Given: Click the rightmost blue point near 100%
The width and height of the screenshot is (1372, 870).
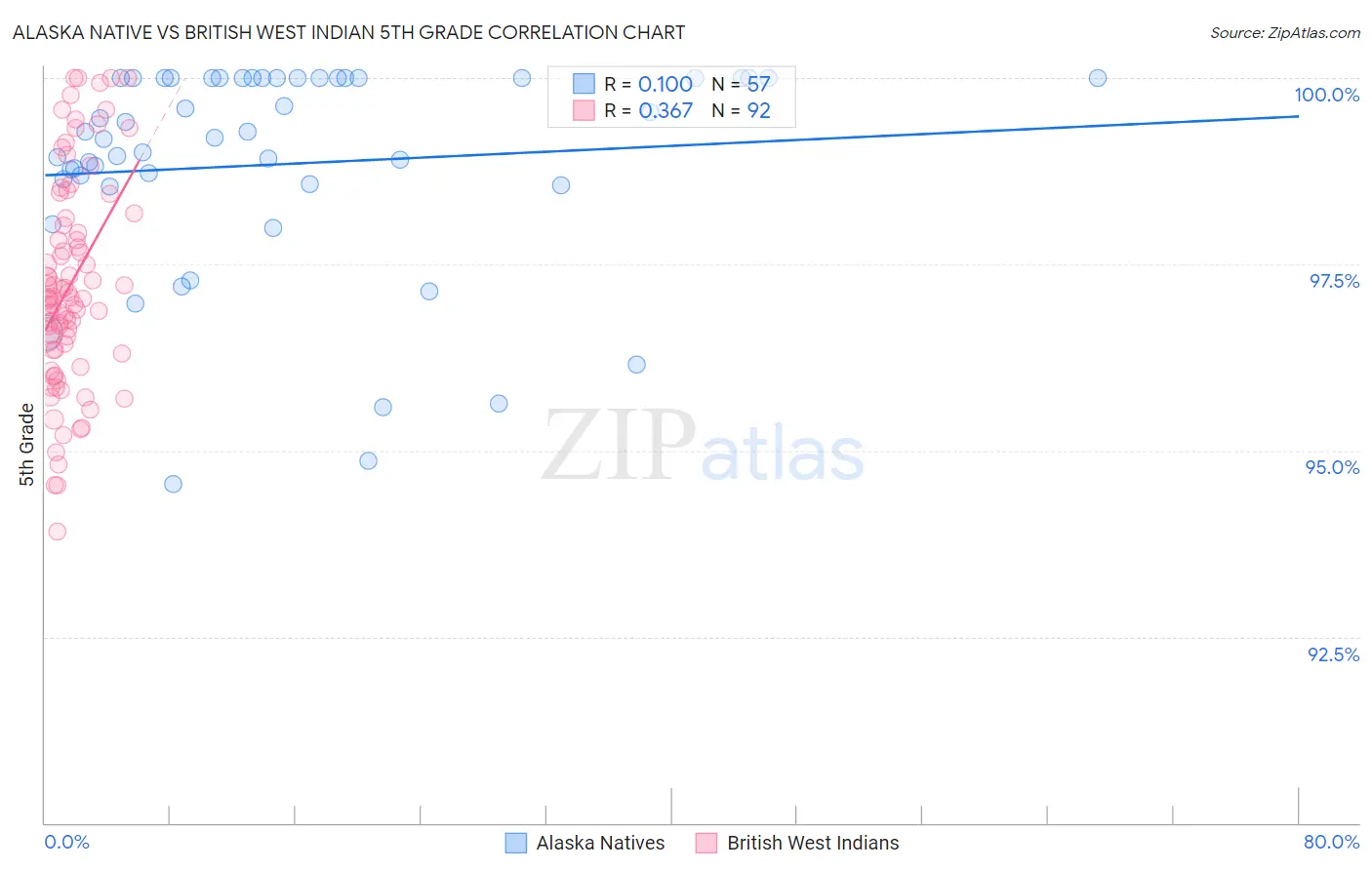Looking at the screenshot, I should [1098, 78].
